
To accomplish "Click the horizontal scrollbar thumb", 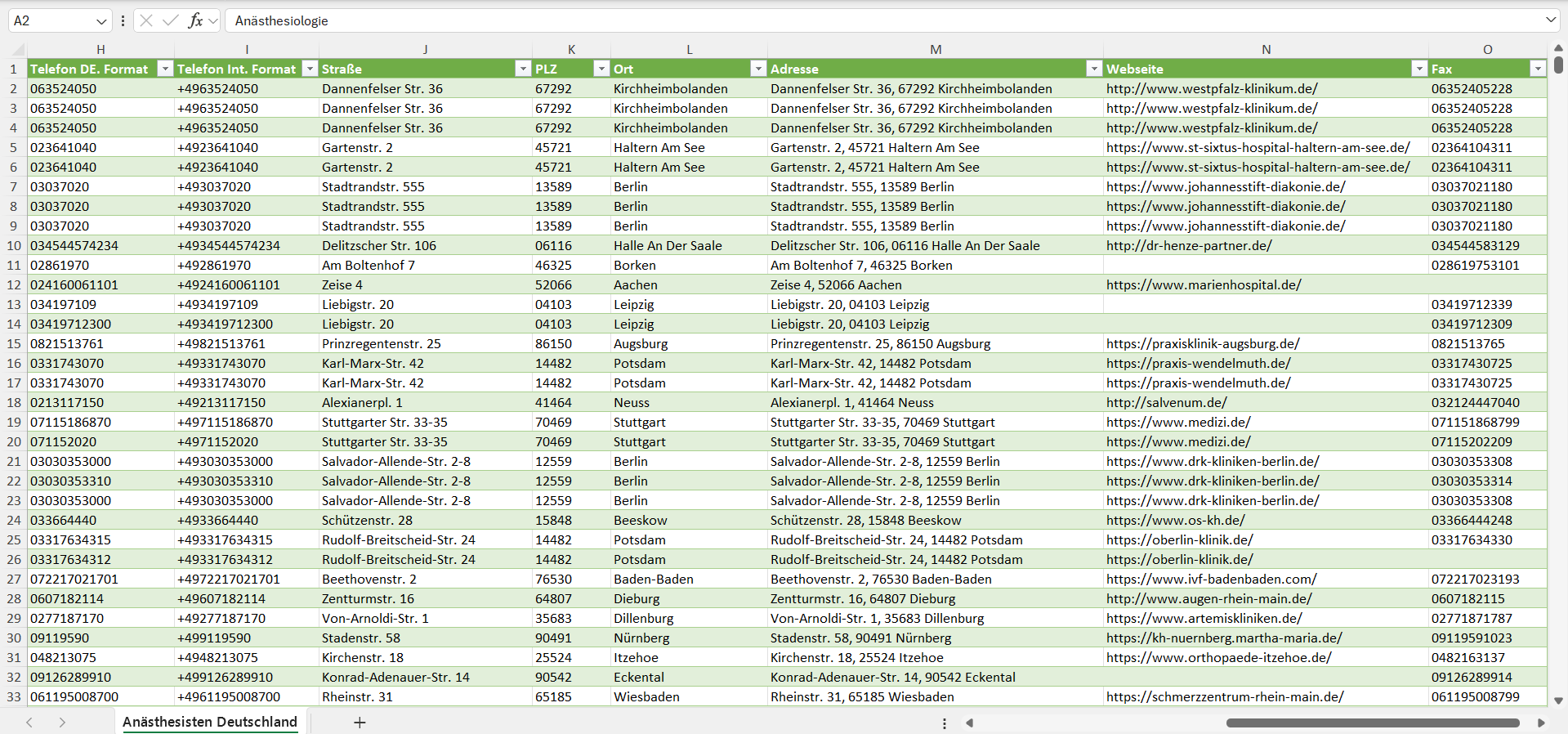I will coord(1373,723).
